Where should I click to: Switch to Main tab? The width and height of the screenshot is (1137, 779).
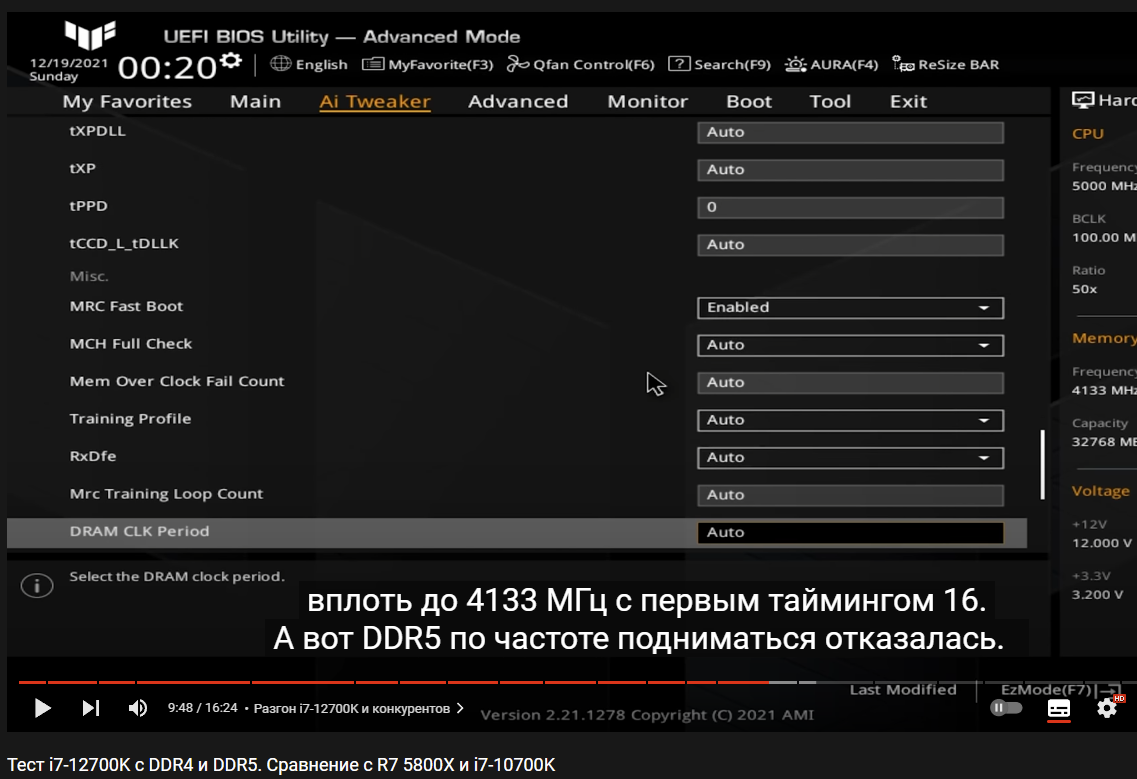coord(255,102)
